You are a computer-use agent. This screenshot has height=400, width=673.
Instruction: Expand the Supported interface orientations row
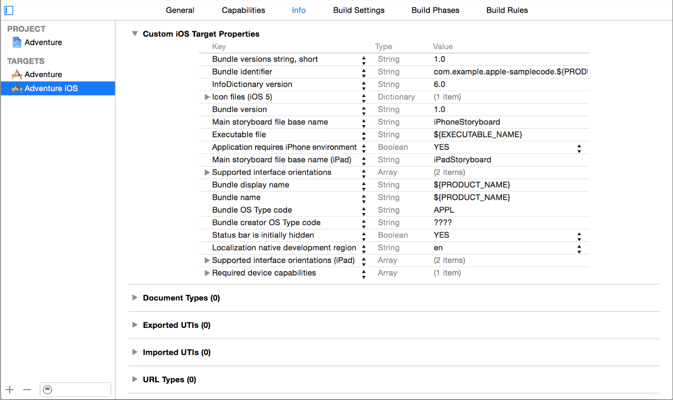pyautogui.click(x=207, y=172)
